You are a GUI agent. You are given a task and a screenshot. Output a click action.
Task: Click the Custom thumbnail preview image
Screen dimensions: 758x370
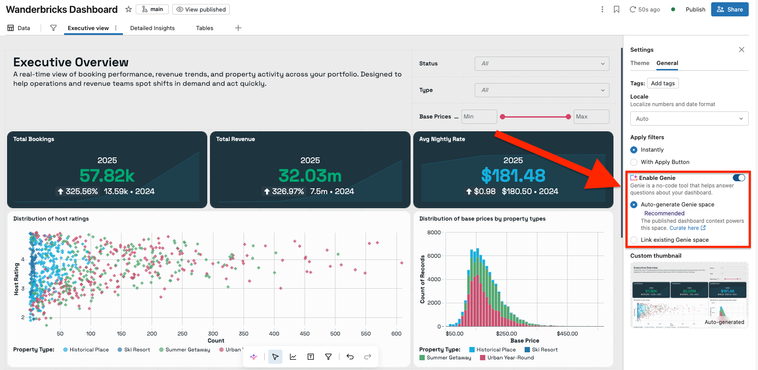point(689,295)
